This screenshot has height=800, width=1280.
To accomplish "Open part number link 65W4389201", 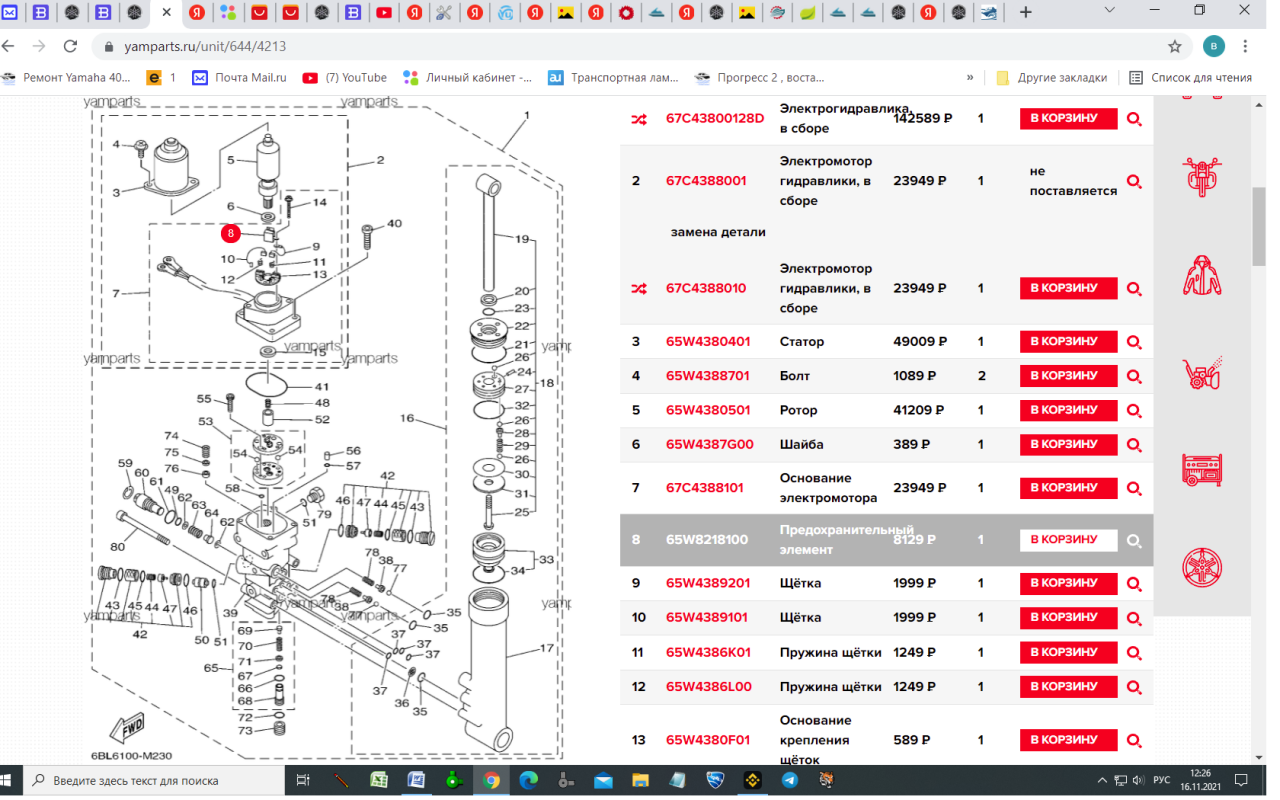I will 708,583.
